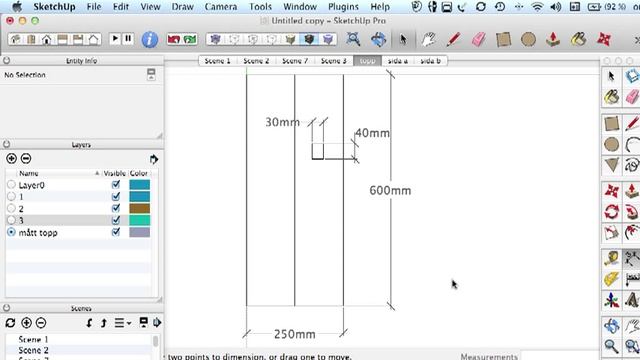The height and width of the screenshot is (360, 640).
Task: Add a new layer with plus button
Action: pos(11,158)
